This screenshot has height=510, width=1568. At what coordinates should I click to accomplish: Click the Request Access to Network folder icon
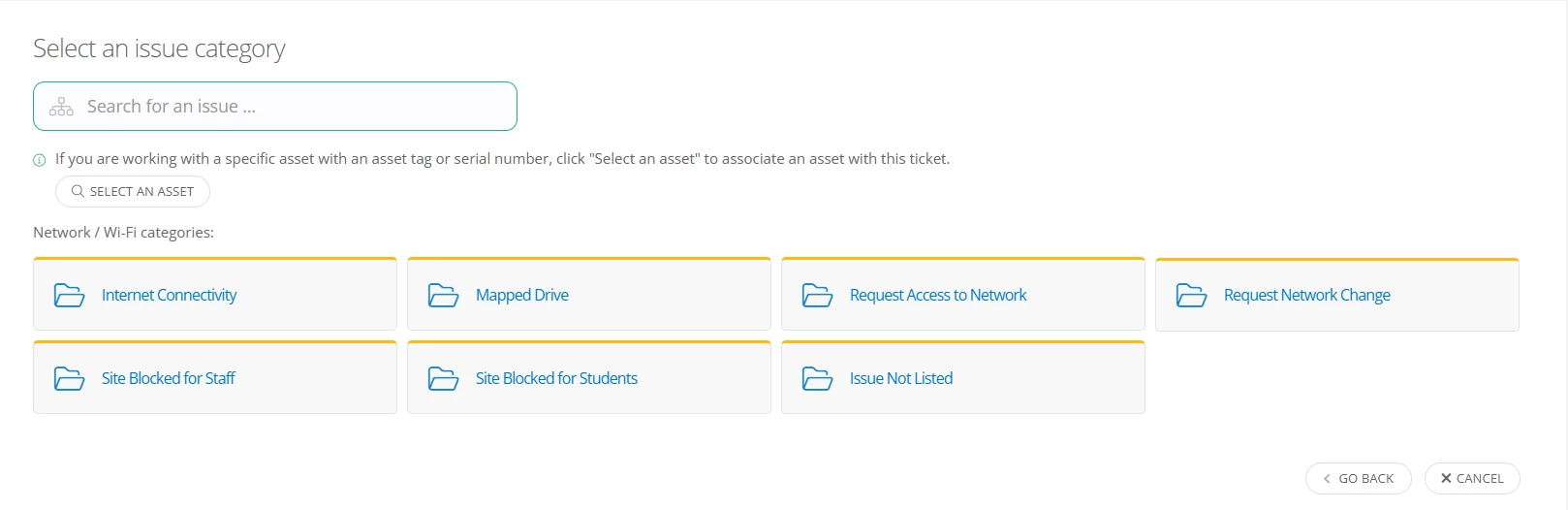pyautogui.click(x=817, y=295)
